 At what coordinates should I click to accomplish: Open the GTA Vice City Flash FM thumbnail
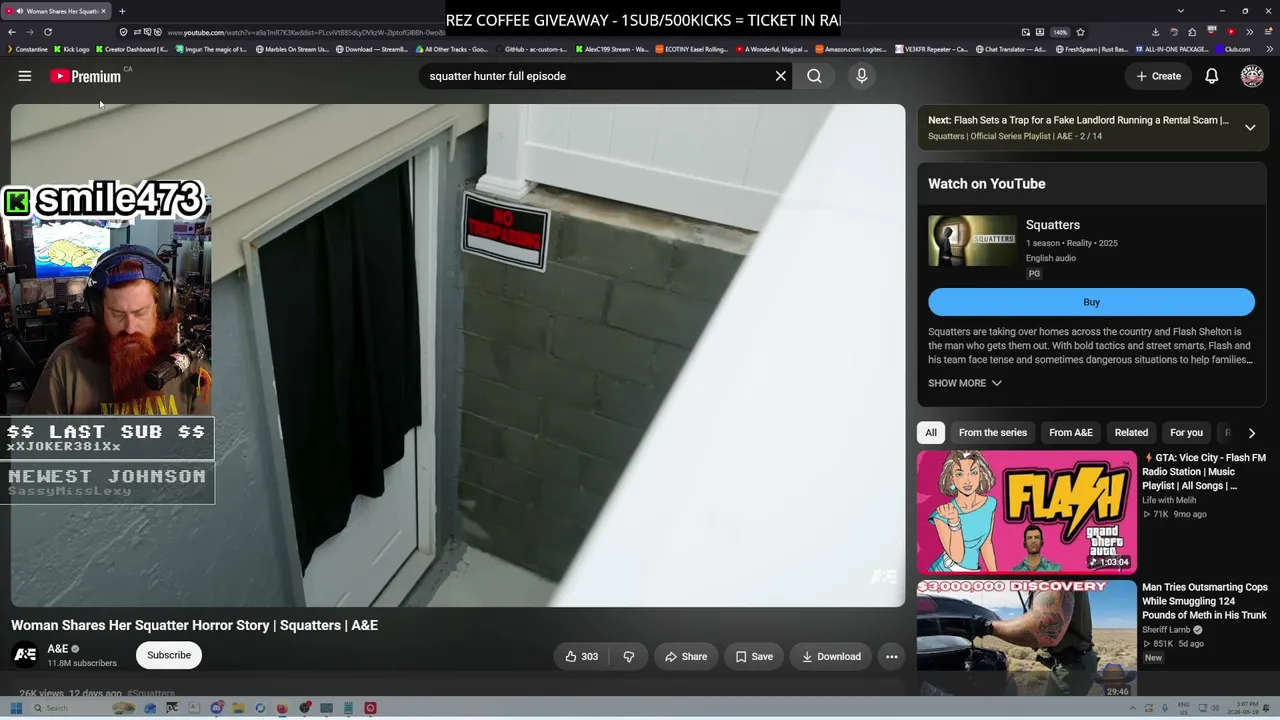coord(1027,511)
